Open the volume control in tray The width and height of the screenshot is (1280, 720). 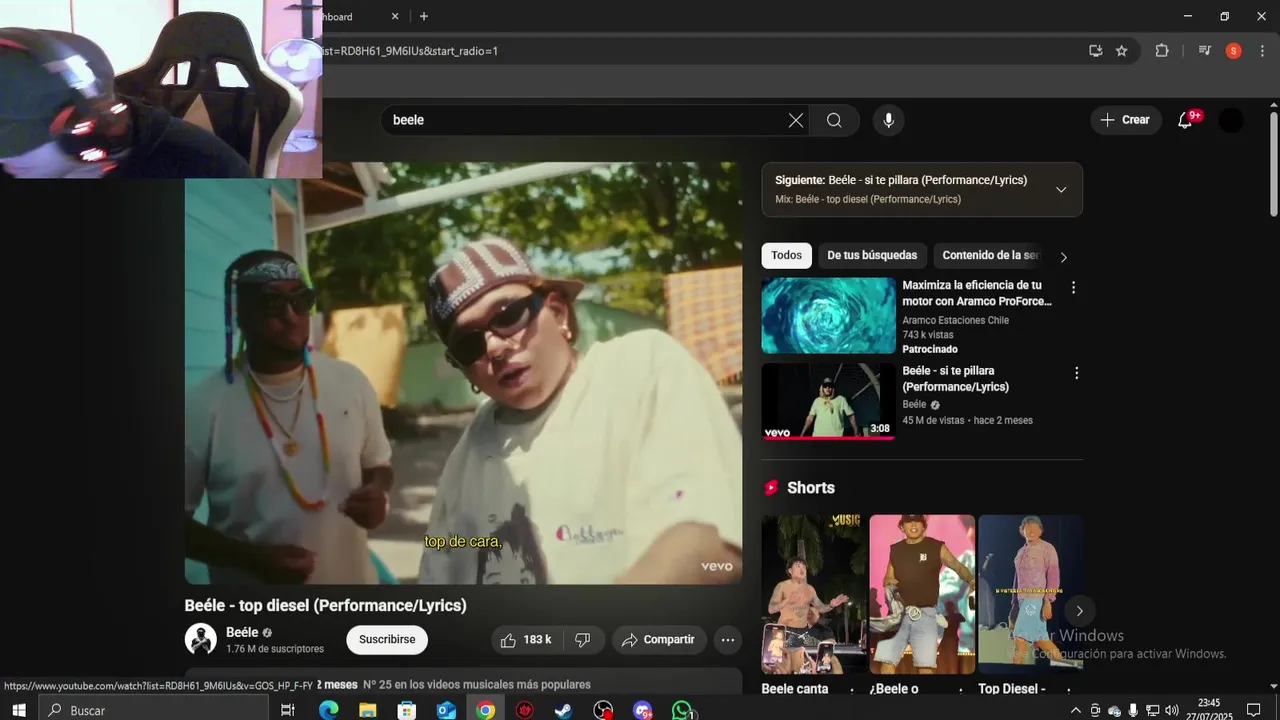(x=1172, y=710)
